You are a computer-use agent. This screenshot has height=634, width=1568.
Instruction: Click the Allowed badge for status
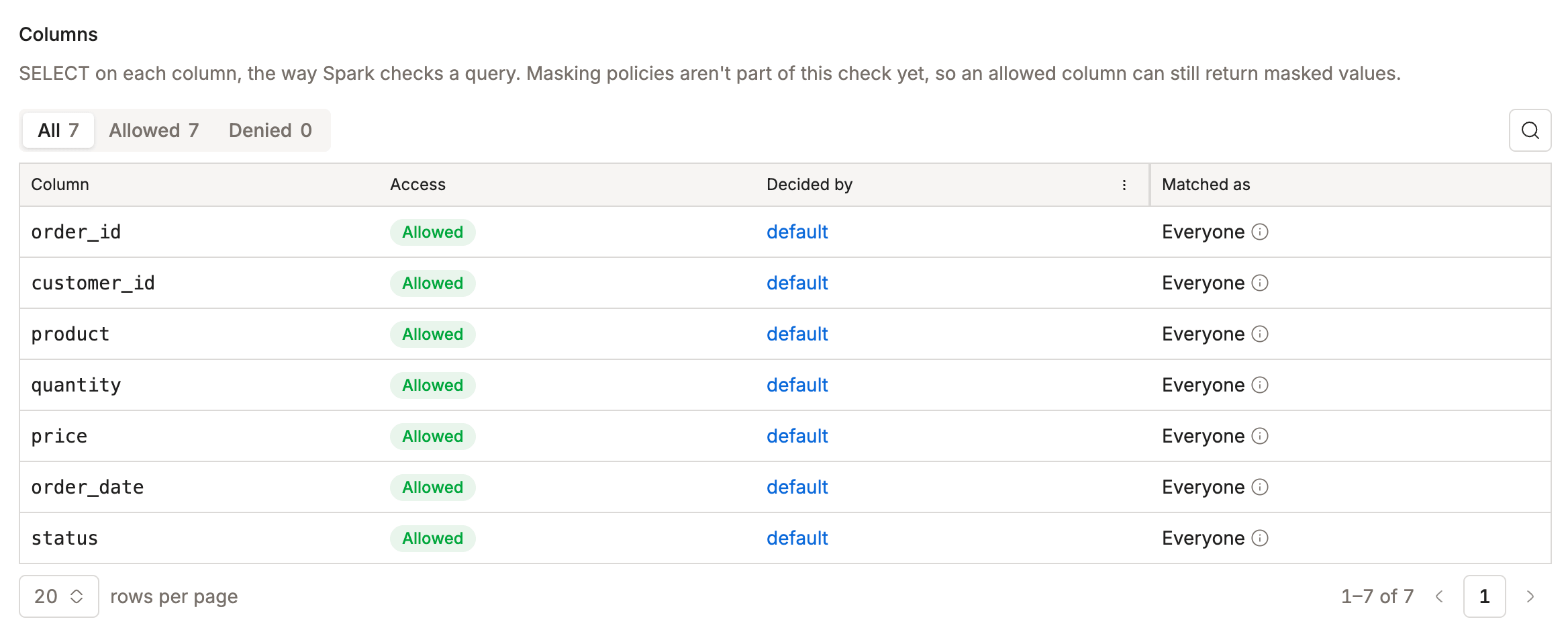(433, 538)
